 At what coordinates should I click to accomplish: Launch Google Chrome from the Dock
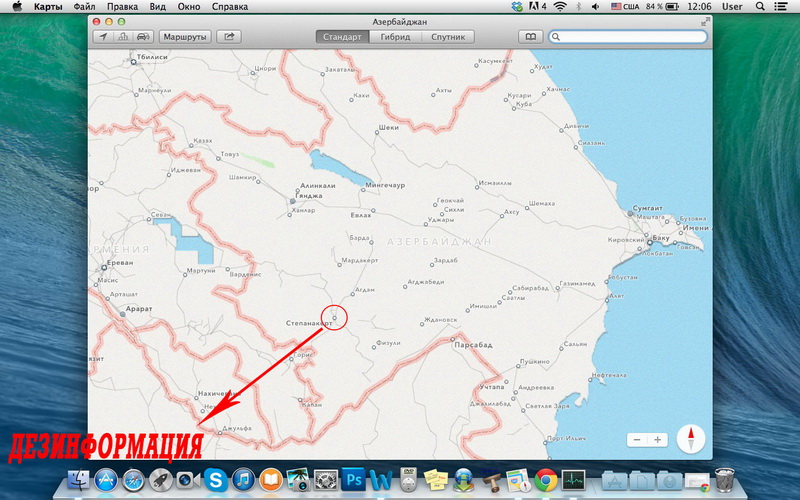coord(546,480)
